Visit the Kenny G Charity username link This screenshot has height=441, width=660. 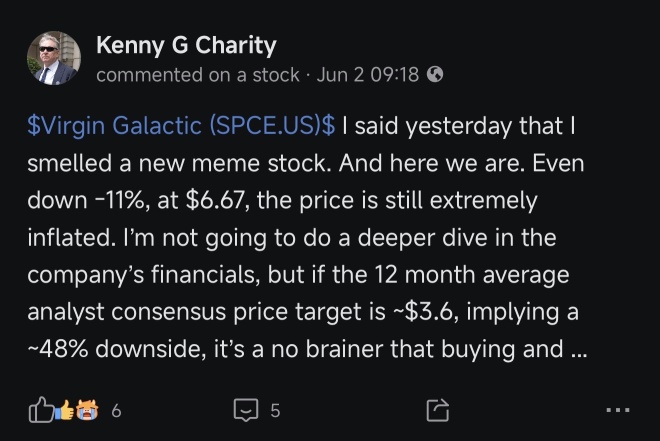coord(186,45)
